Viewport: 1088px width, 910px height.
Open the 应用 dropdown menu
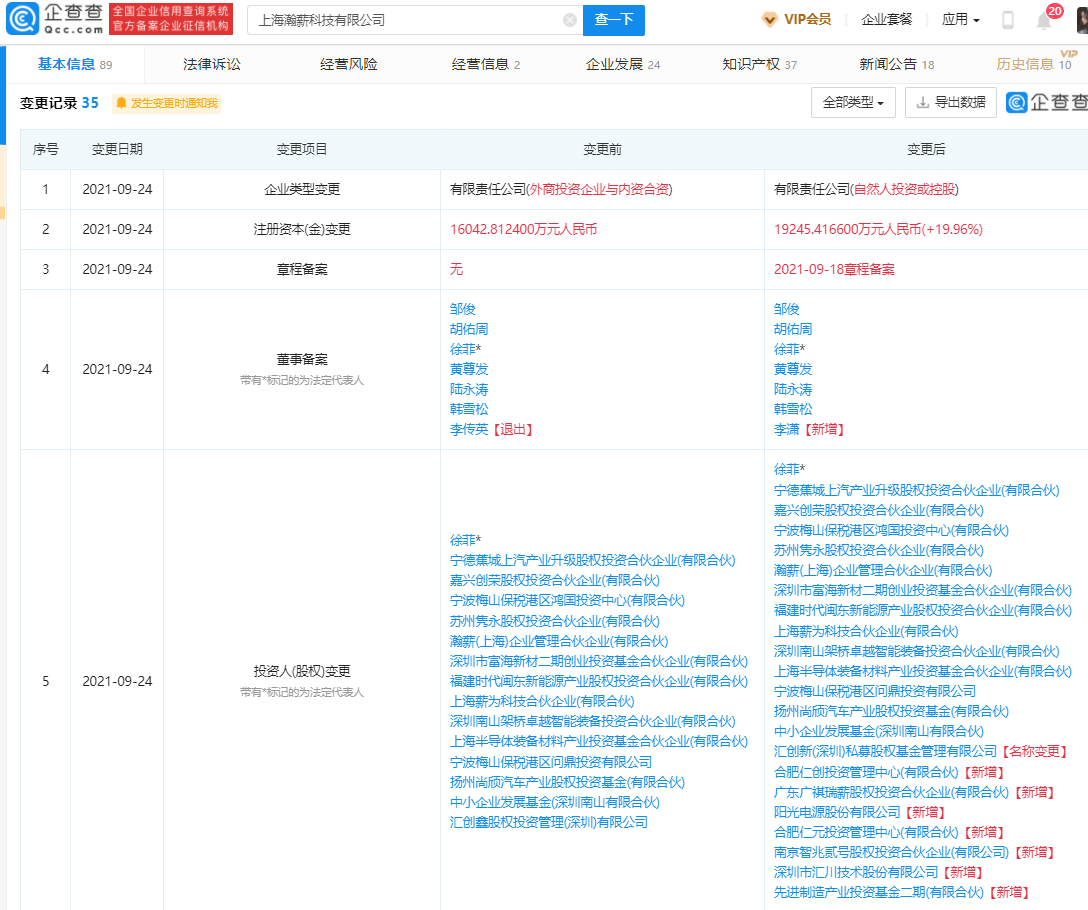point(960,19)
